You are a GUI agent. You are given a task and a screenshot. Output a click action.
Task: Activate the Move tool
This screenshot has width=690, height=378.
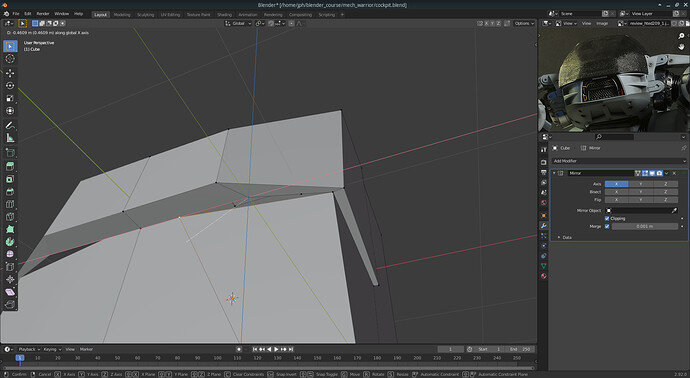click(x=10, y=73)
